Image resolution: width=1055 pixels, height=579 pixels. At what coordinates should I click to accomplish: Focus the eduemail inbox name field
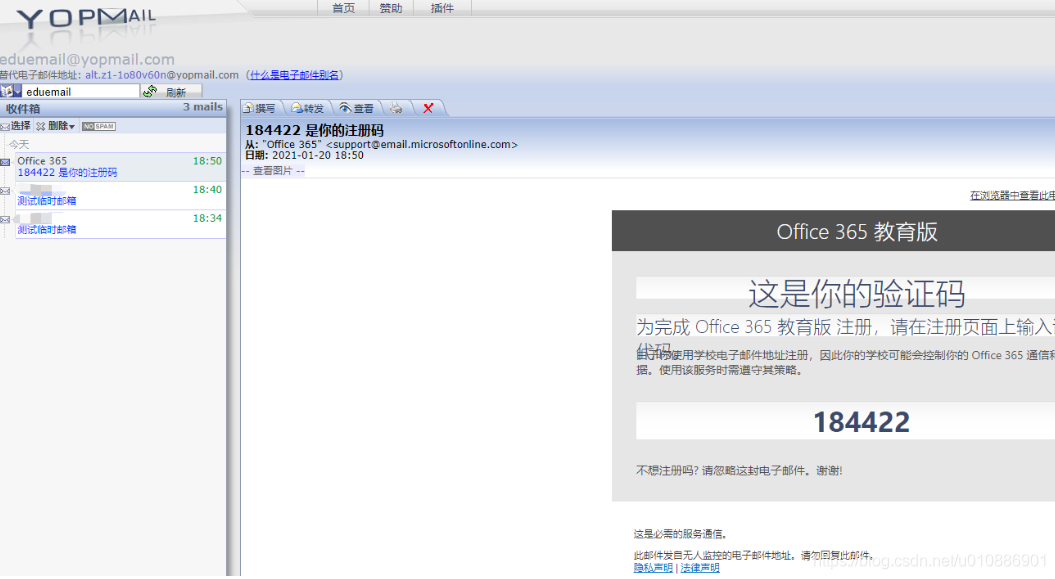pos(81,91)
